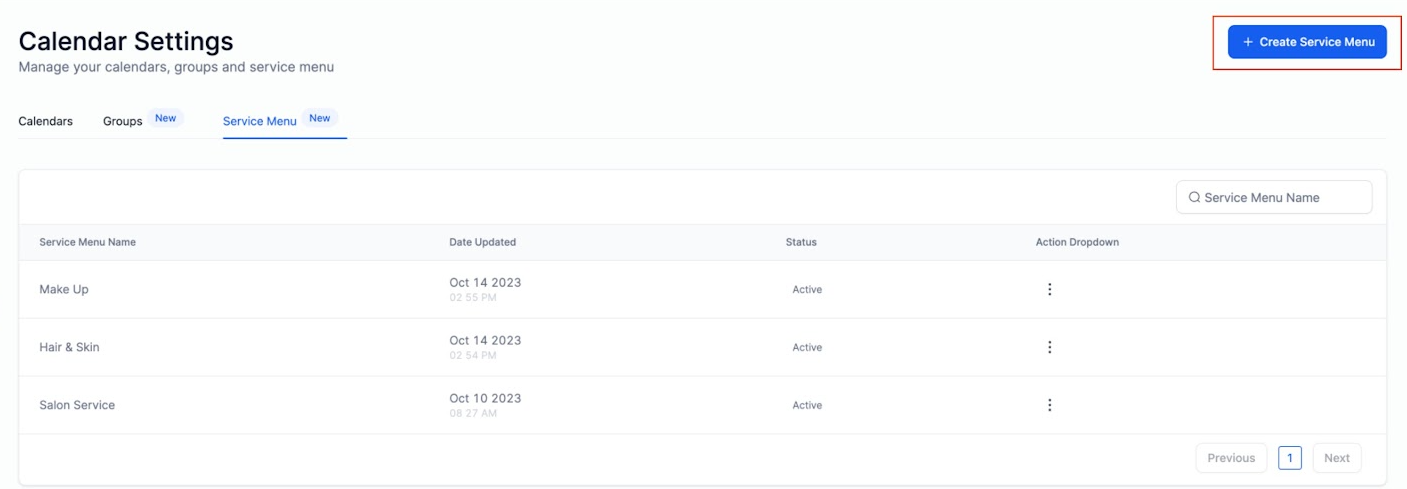
Task: Open three-dot actions for Salon Service
Action: coord(1049,405)
